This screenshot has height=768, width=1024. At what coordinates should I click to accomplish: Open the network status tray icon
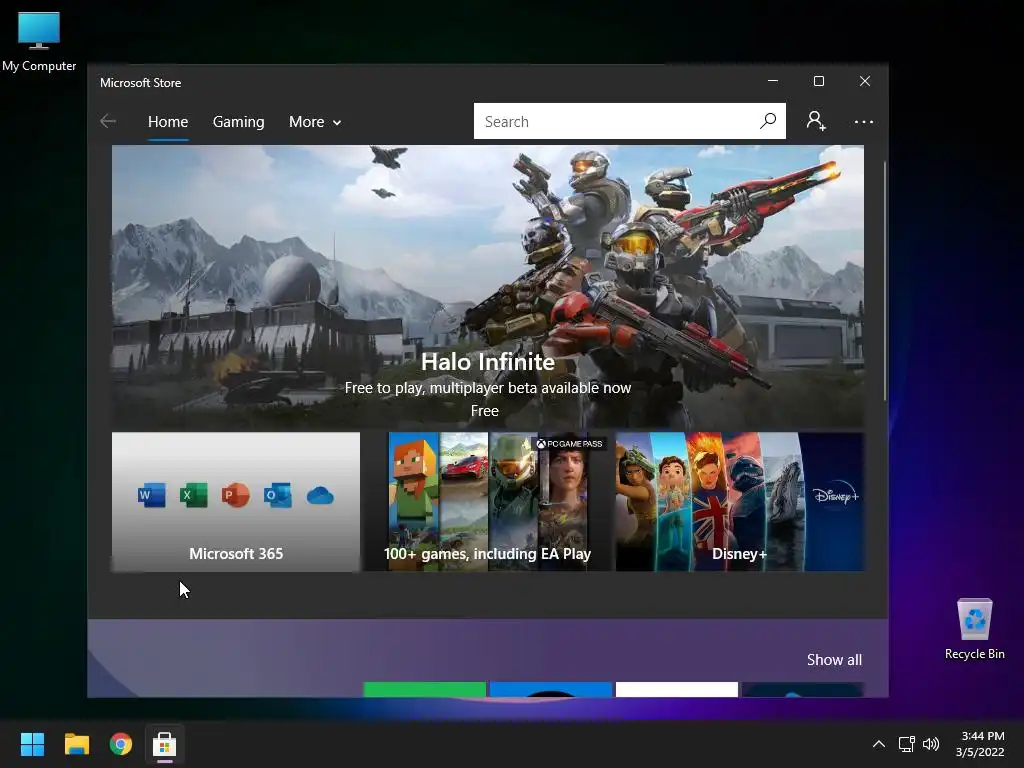[x=906, y=744]
